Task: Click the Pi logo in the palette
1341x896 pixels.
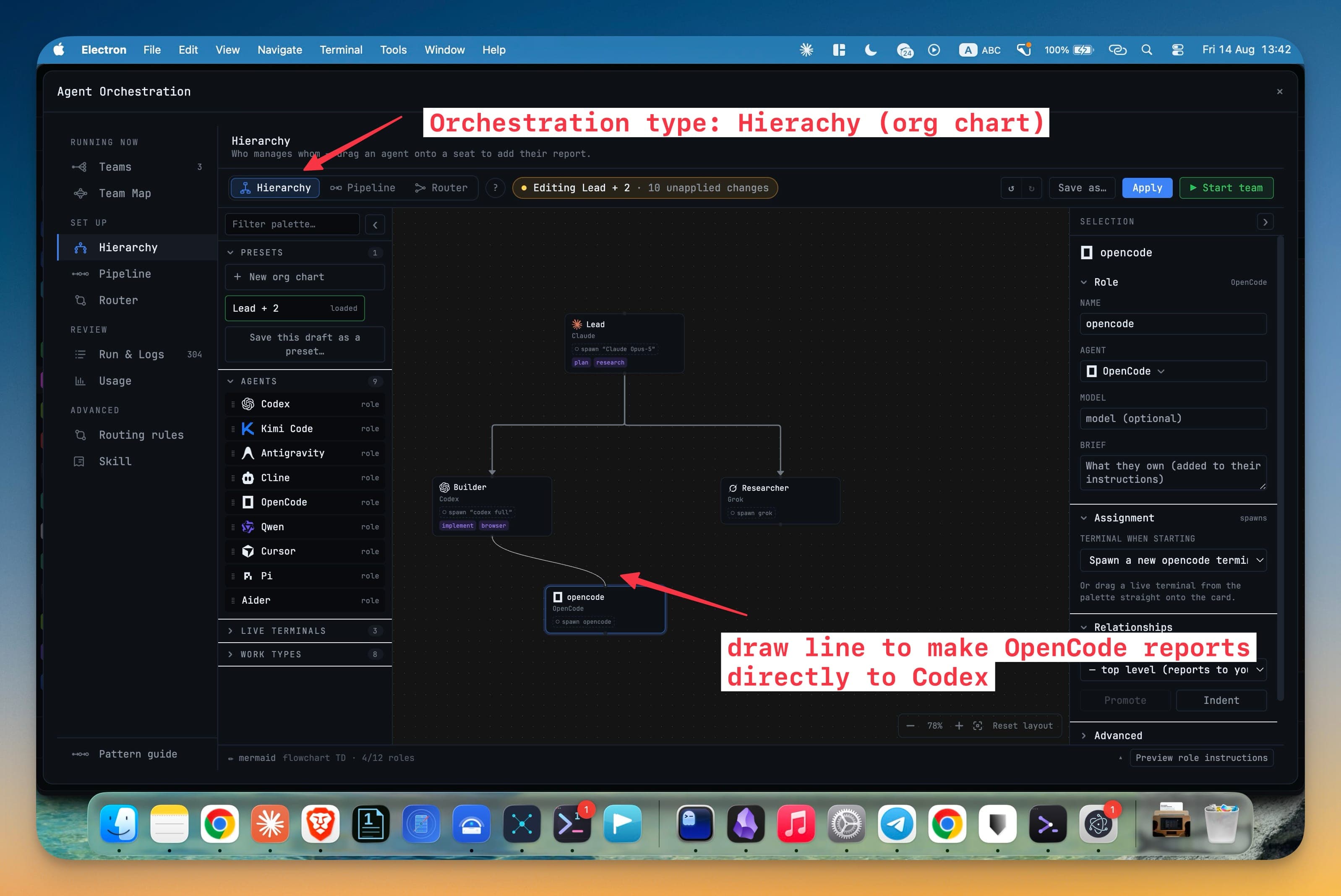Action: (248, 576)
